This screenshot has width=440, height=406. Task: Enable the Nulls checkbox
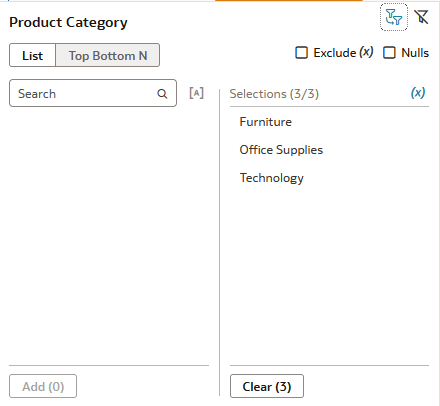[x=389, y=53]
